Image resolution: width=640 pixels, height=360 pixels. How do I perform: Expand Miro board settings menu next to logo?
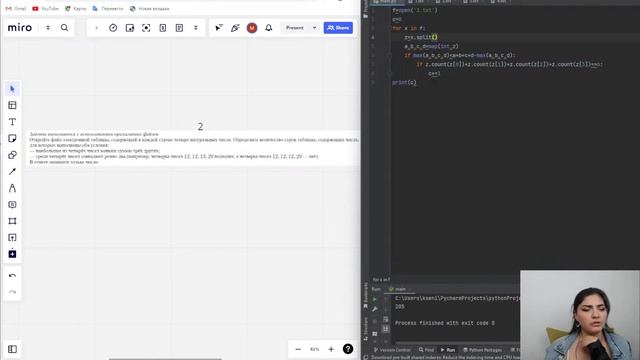coord(48,28)
